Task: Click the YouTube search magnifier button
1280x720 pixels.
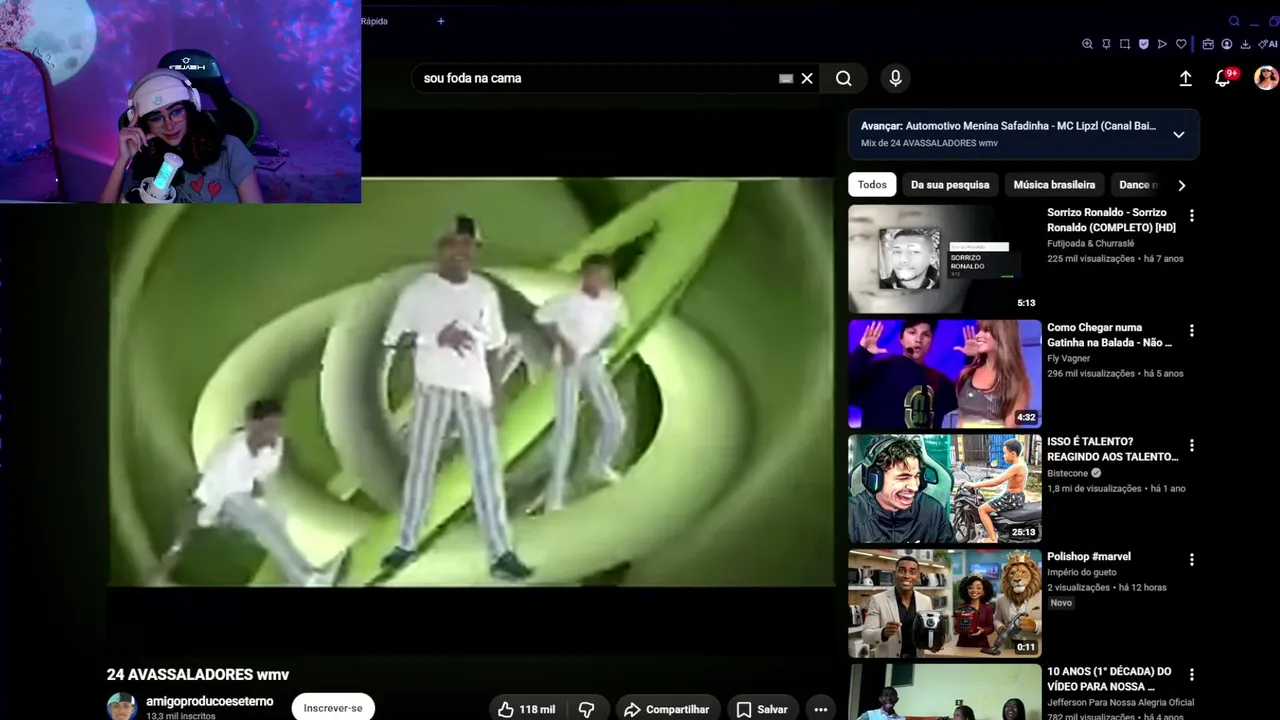Action: click(x=844, y=78)
